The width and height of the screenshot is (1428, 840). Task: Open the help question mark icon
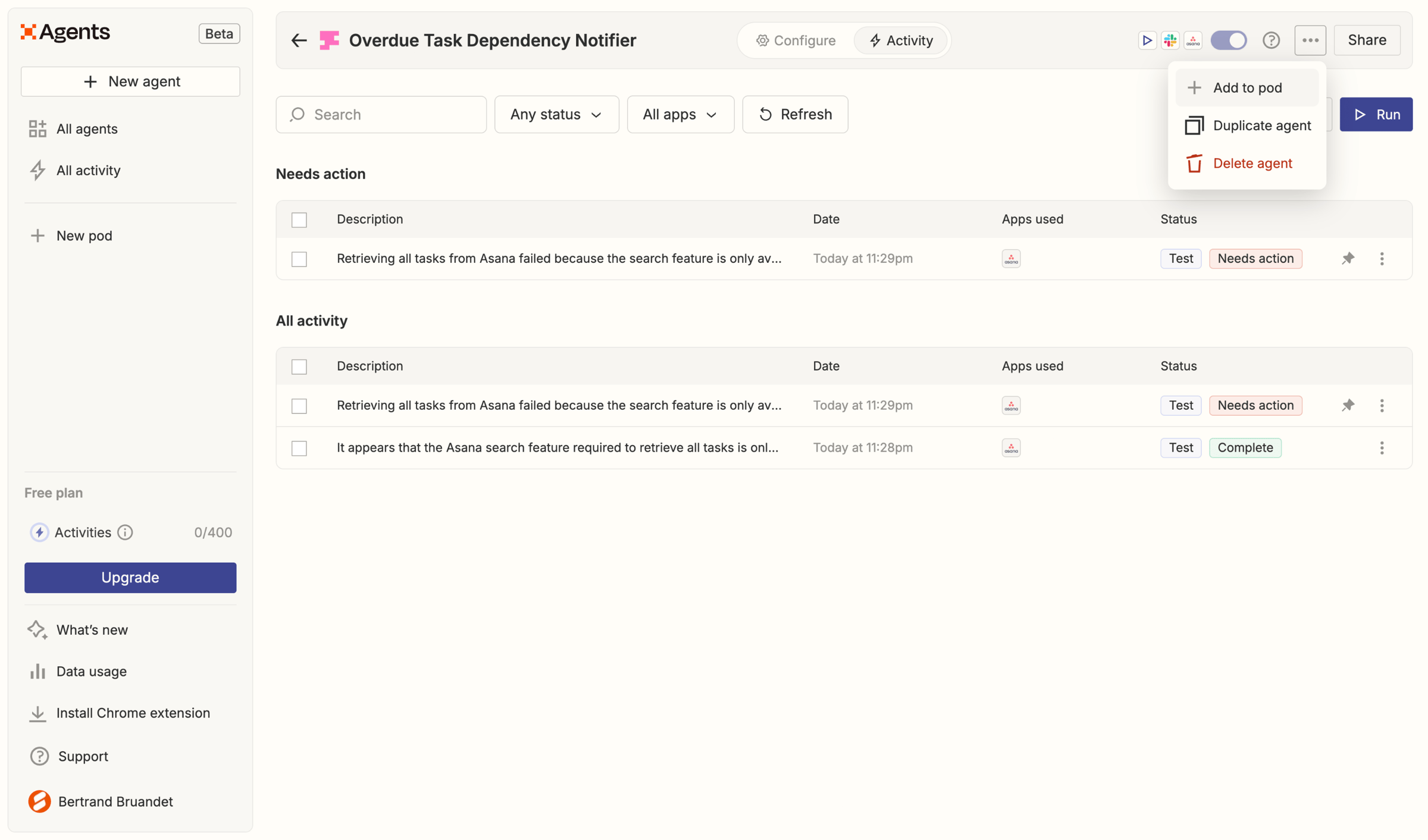pos(1272,40)
